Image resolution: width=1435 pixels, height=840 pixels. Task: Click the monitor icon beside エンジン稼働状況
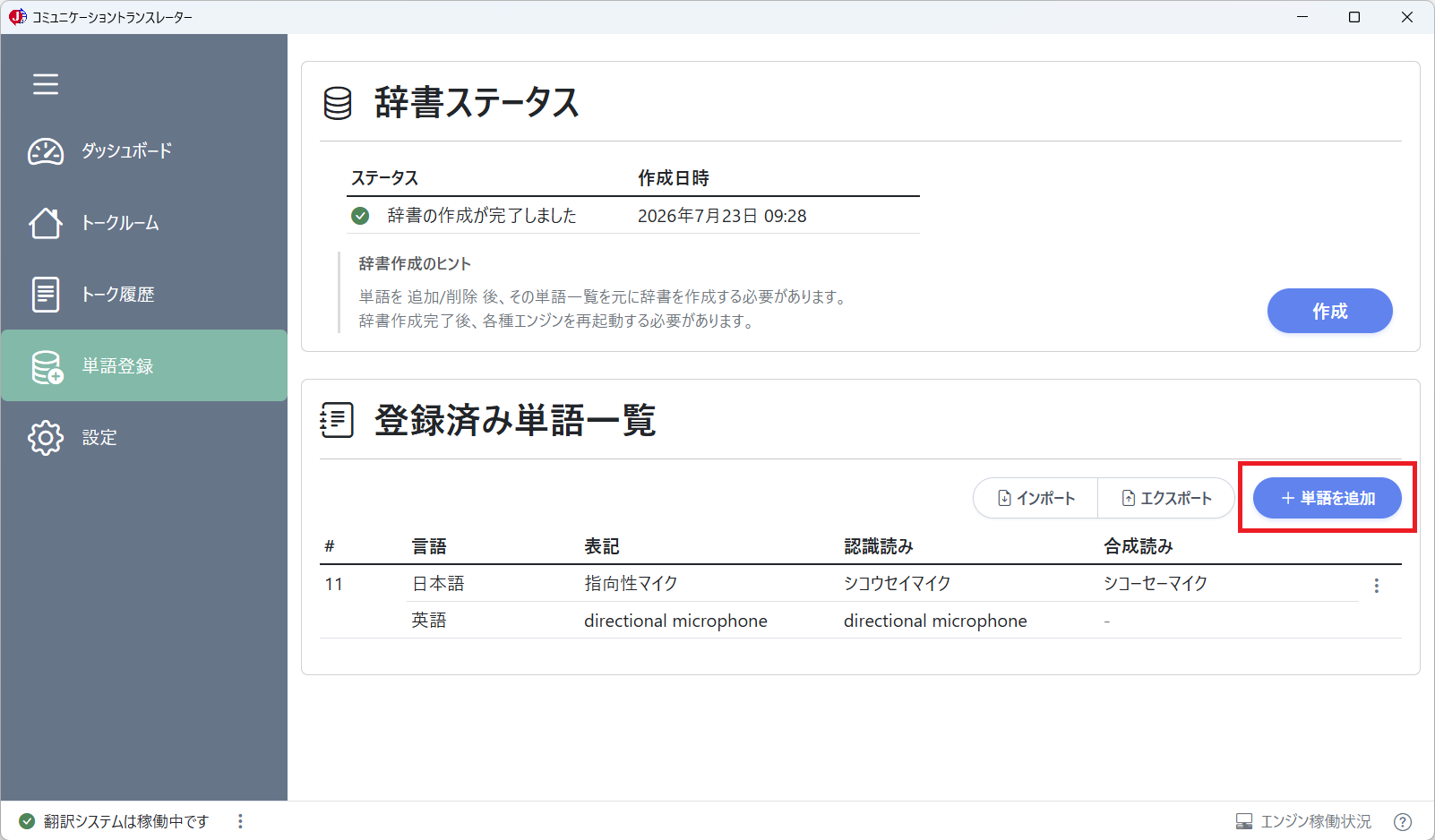tap(1244, 821)
